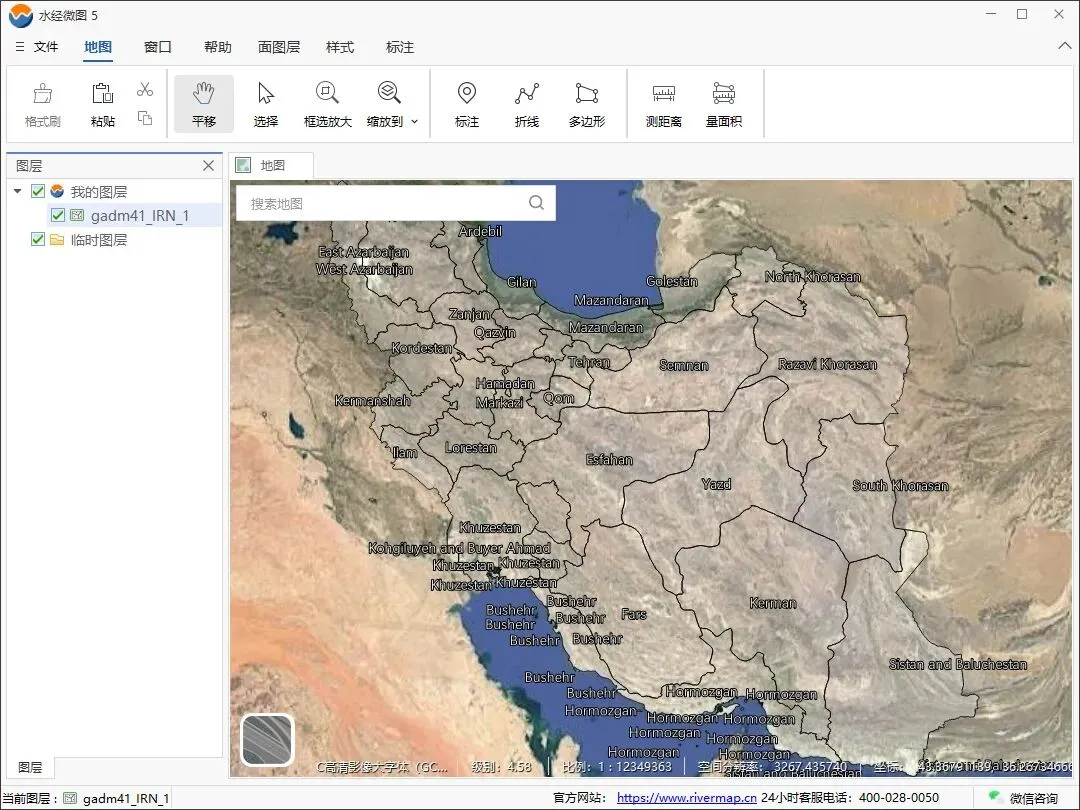Open the 窗口 ribbon tab
The height and width of the screenshot is (810, 1080).
[x=158, y=47]
